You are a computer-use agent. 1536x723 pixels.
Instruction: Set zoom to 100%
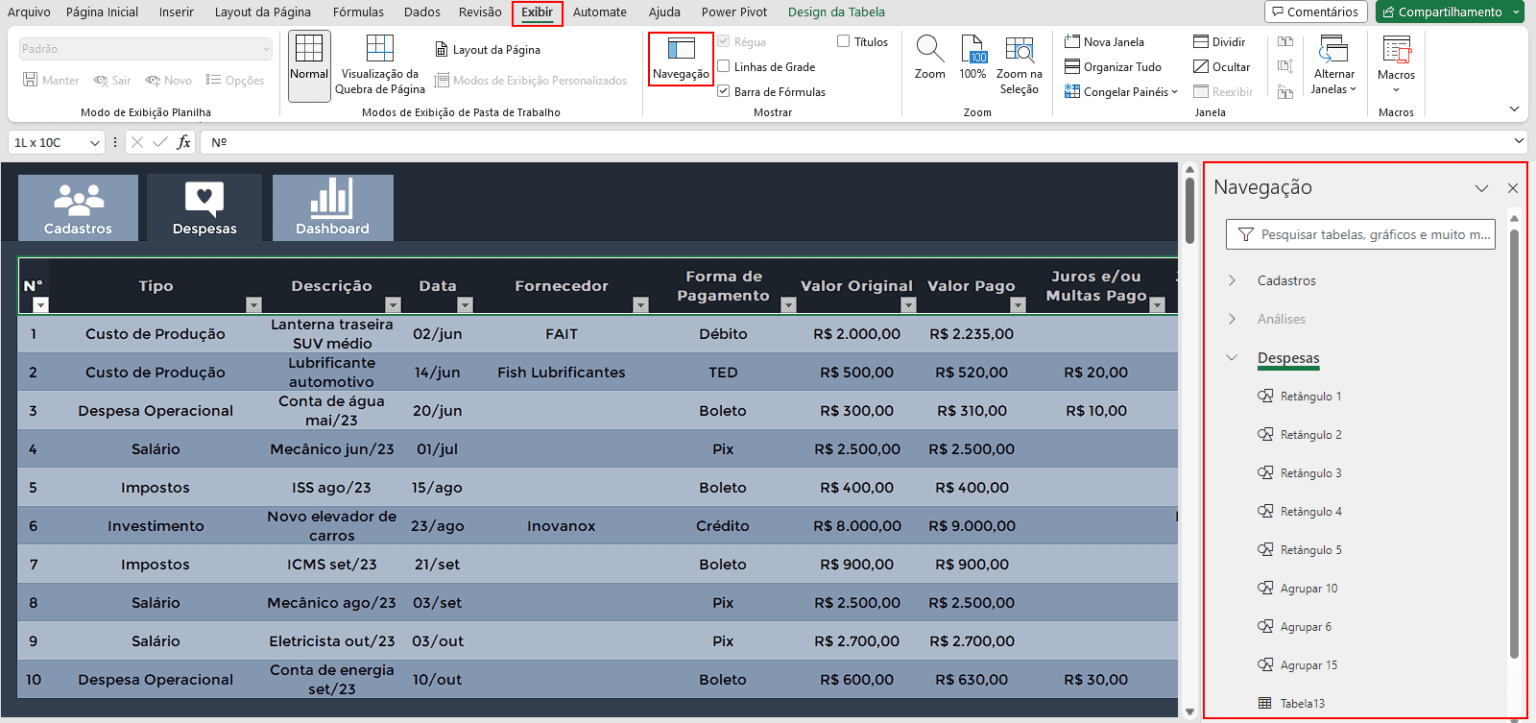coord(973,58)
